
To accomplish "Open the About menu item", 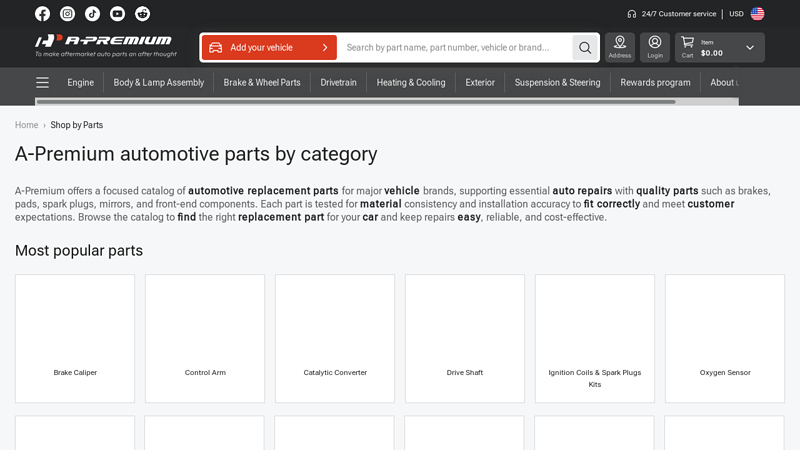I will click(x=724, y=83).
